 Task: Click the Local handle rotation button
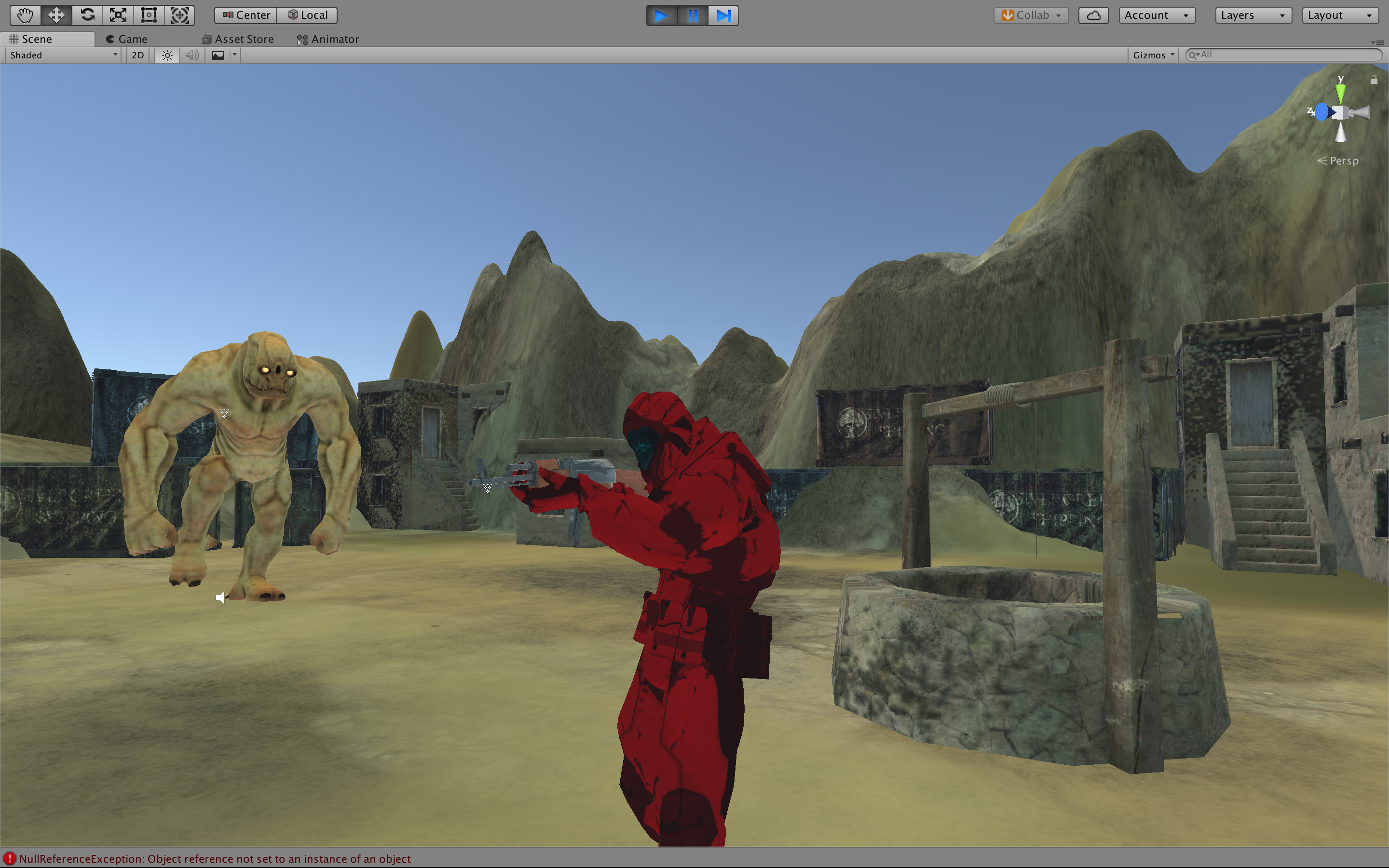(x=308, y=15)
